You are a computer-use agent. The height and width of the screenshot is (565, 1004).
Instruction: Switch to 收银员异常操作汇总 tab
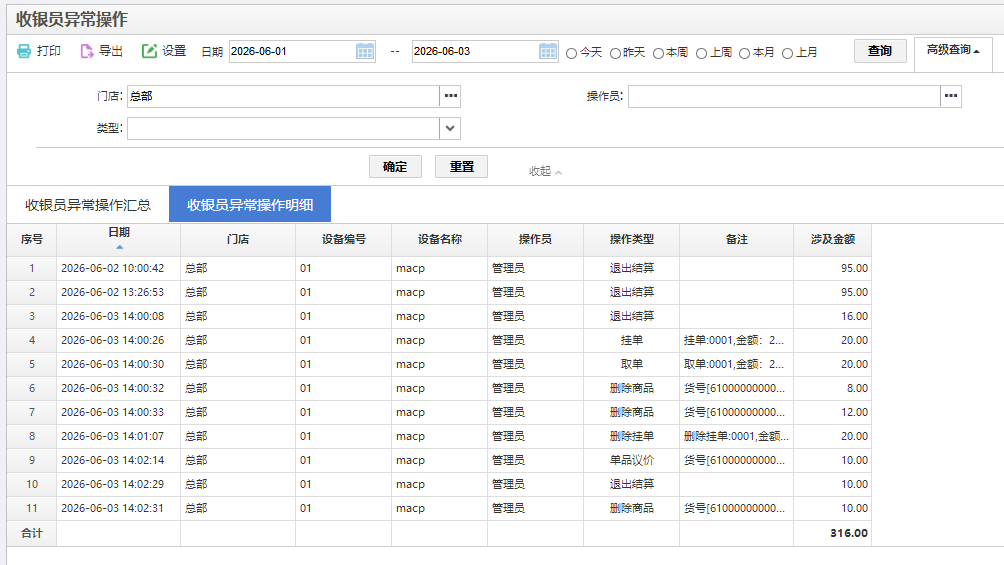88,205
